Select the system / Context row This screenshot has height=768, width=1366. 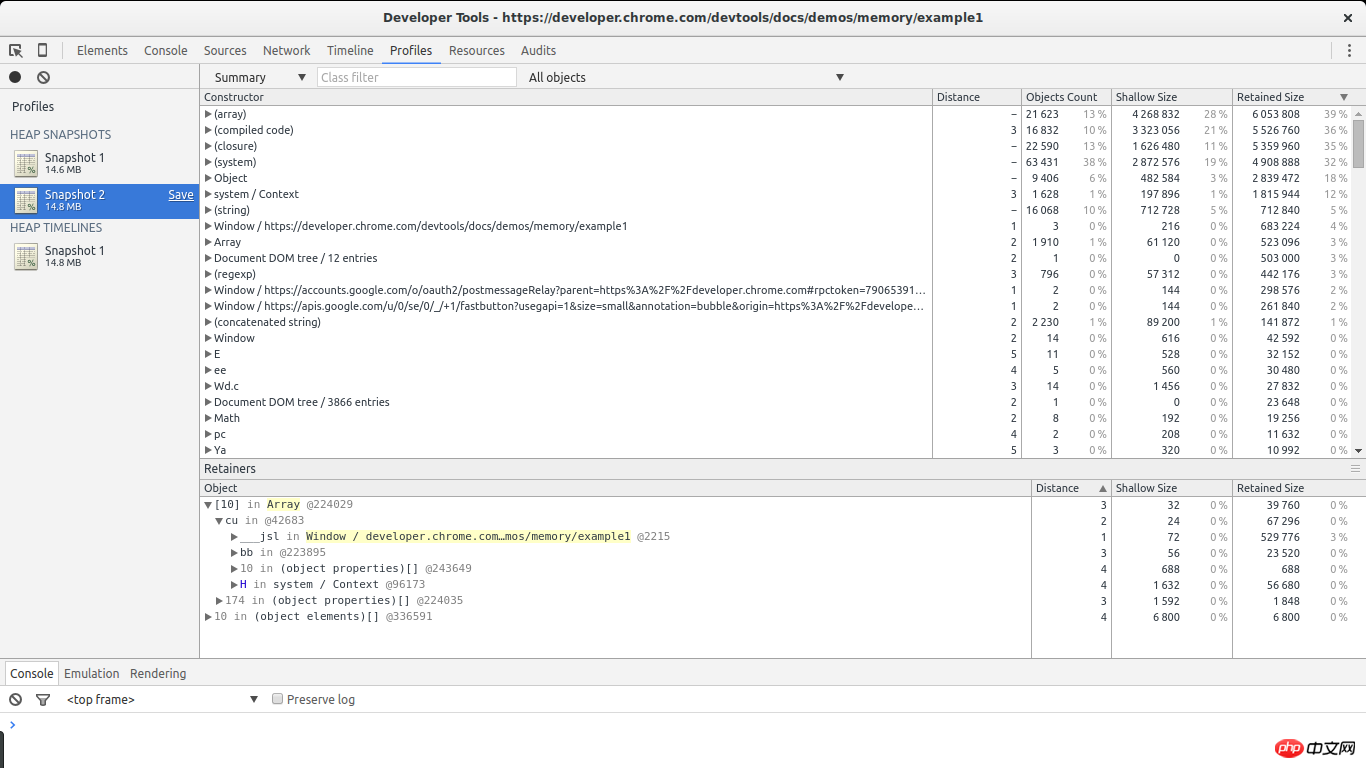776,194
